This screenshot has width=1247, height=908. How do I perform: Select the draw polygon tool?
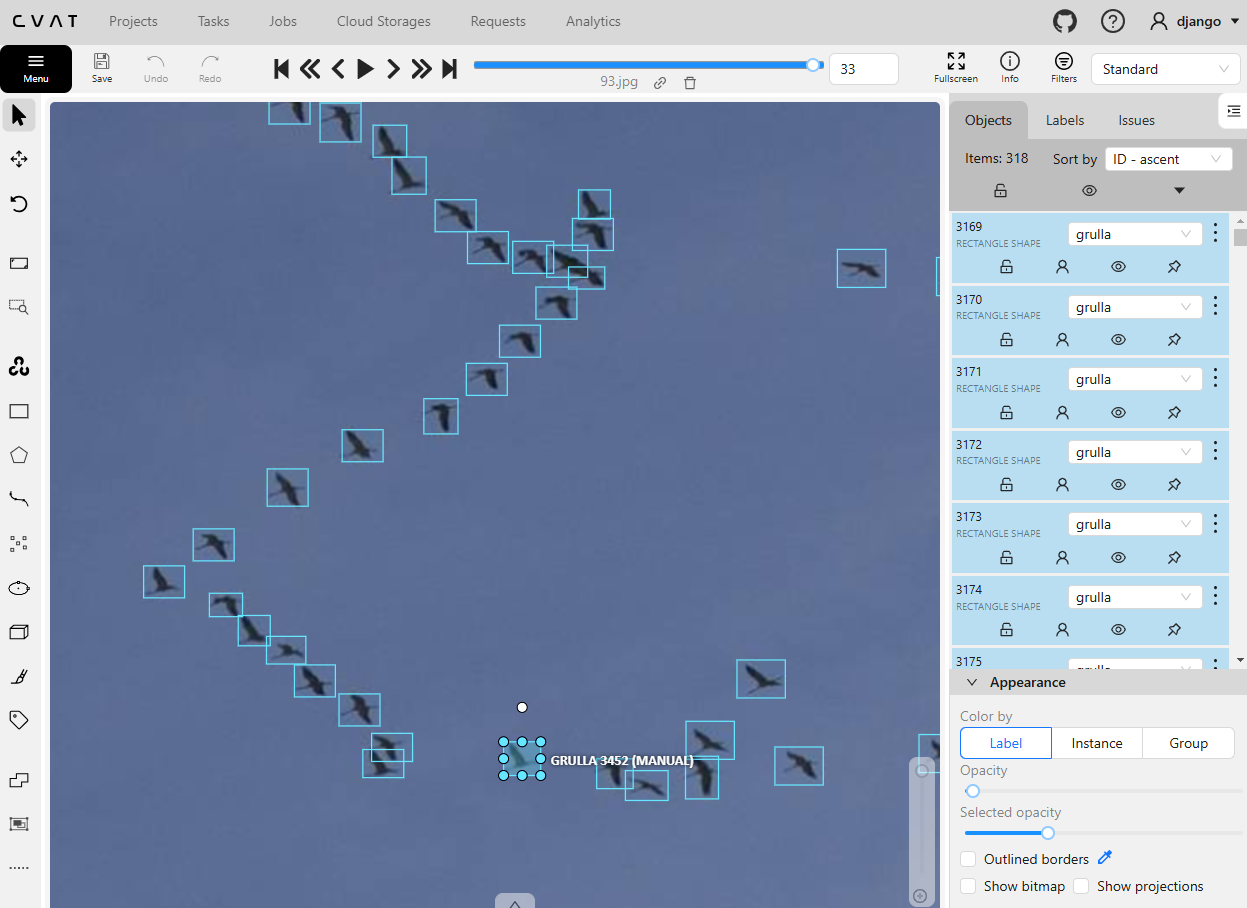[18, 455]
